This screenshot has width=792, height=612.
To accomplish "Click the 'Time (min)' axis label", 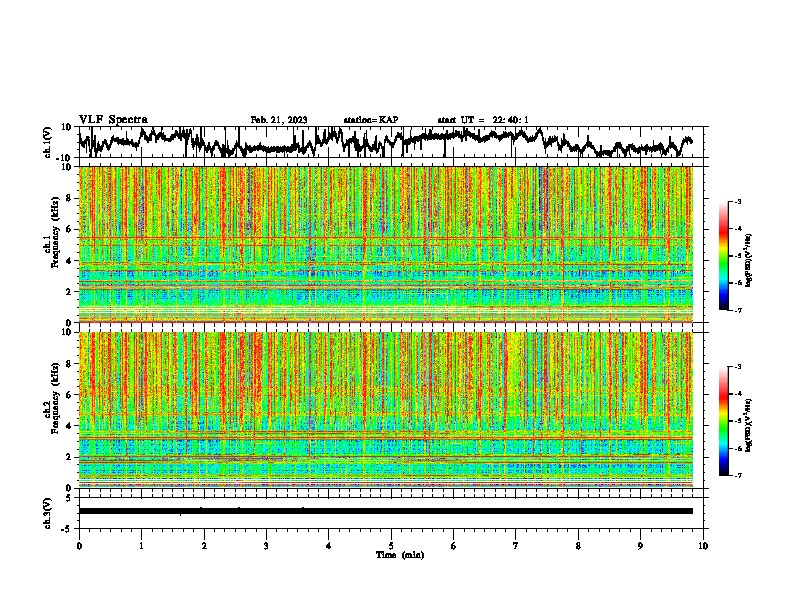I will click(400, 555).
